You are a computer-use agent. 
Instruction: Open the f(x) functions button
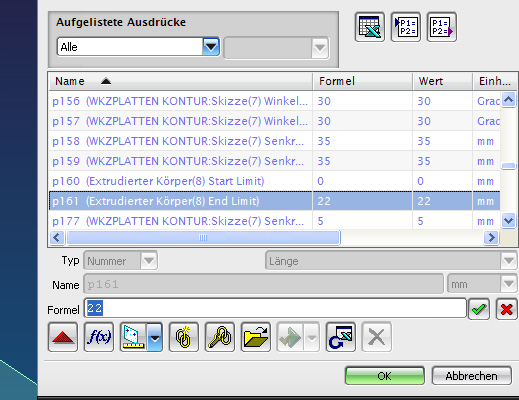point(99,337)
